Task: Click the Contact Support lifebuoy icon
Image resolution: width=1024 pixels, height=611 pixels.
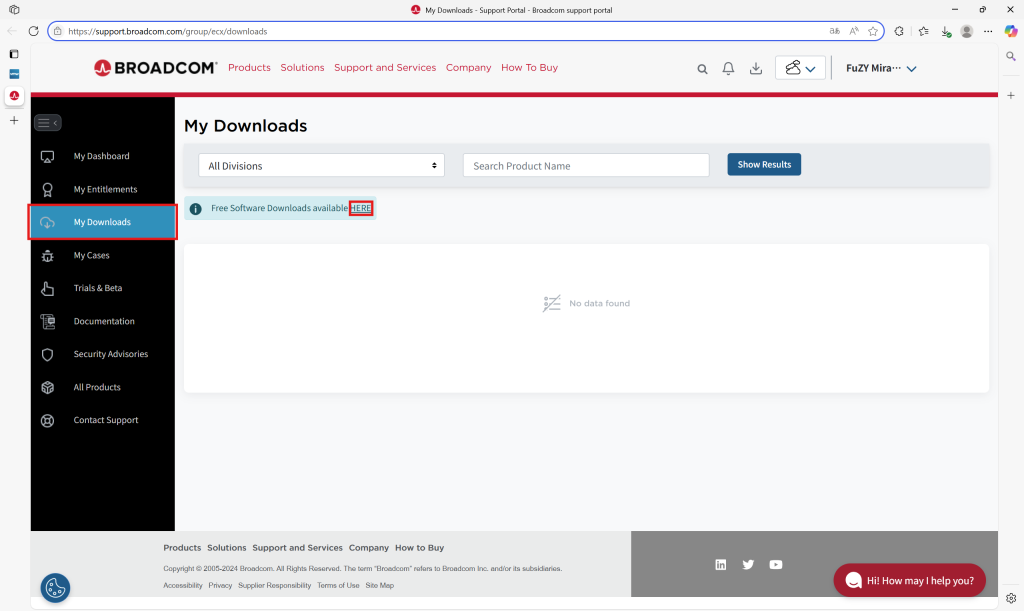Action: pyautogui.click(x=48, y=420)
